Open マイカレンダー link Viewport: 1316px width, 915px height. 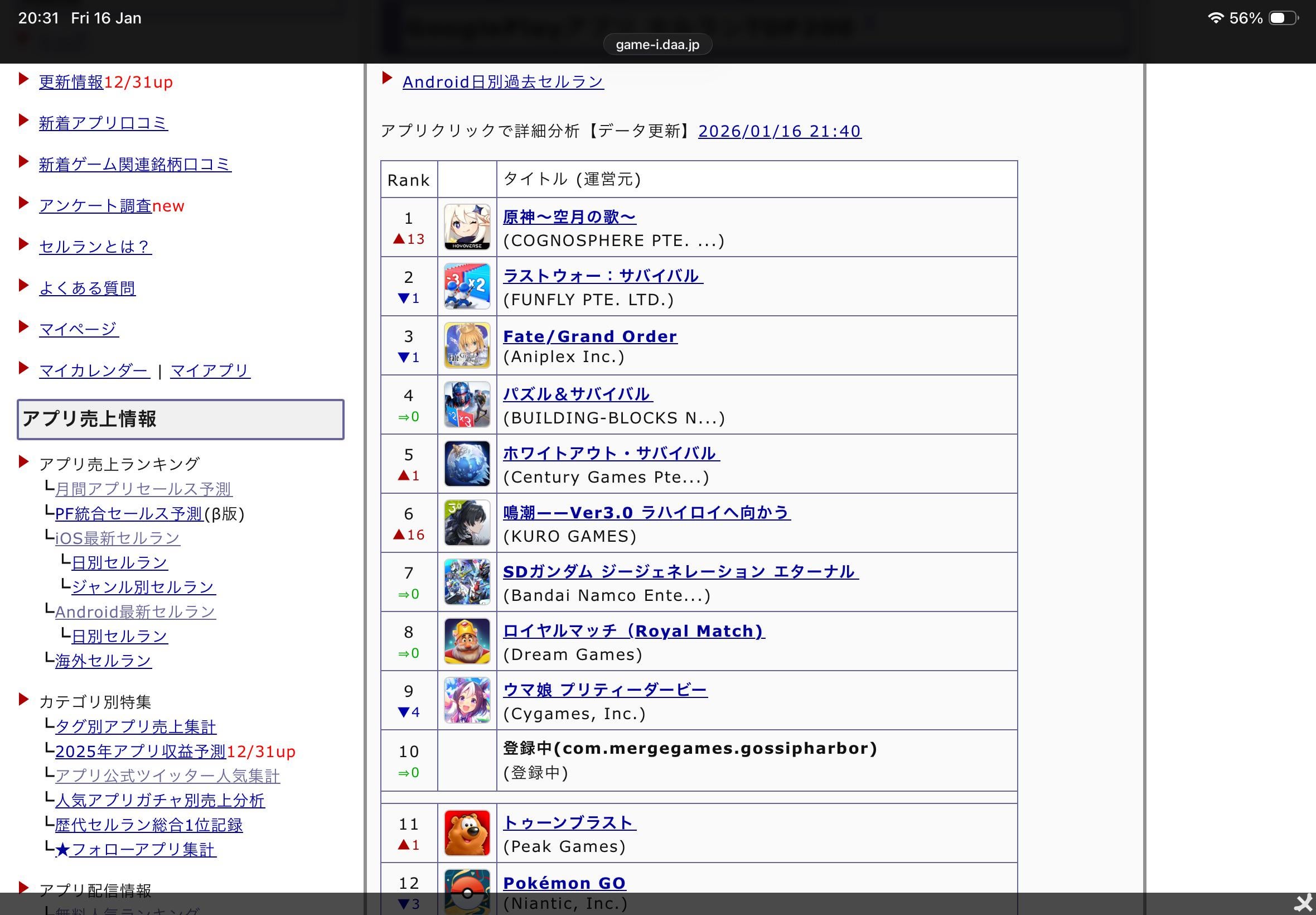[95, 370]
